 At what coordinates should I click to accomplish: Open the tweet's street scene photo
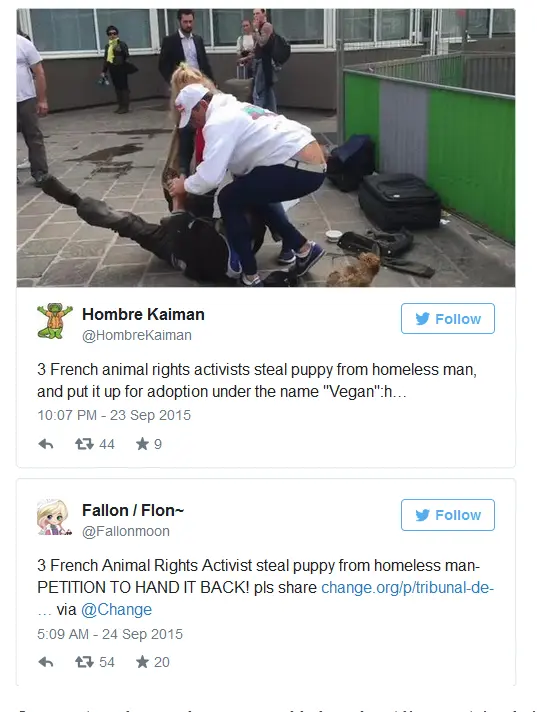coord(266,148)
